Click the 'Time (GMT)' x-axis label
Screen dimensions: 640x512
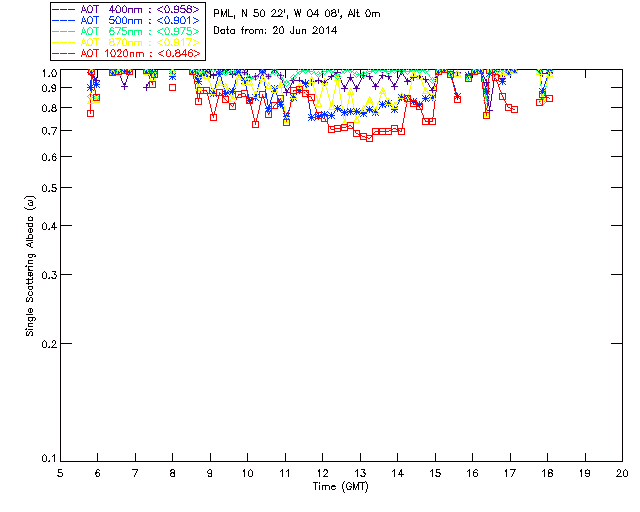pyautogui.click(x=340, y=486)
